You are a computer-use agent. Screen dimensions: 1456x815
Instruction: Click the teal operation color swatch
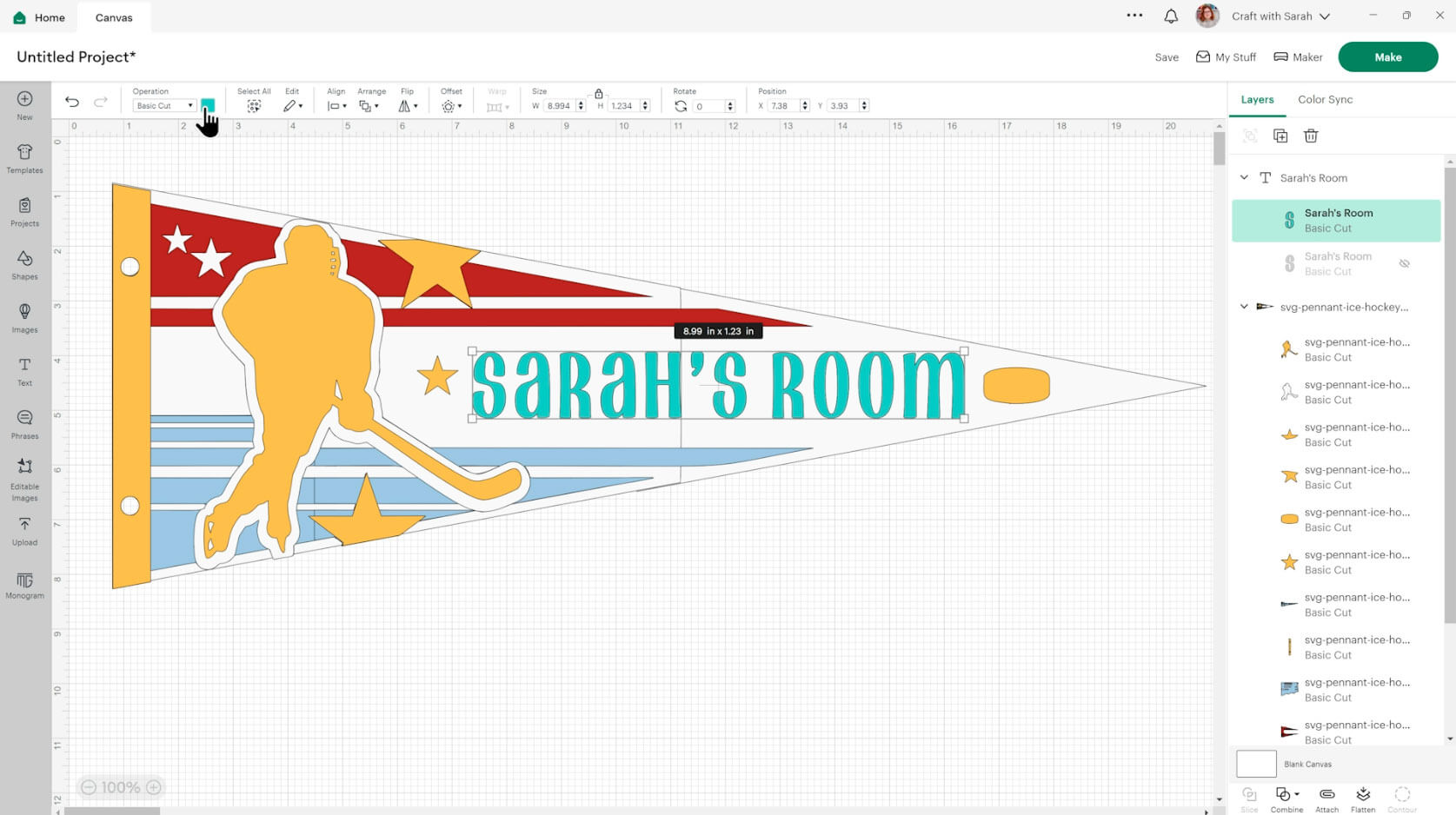pos(207,105)
